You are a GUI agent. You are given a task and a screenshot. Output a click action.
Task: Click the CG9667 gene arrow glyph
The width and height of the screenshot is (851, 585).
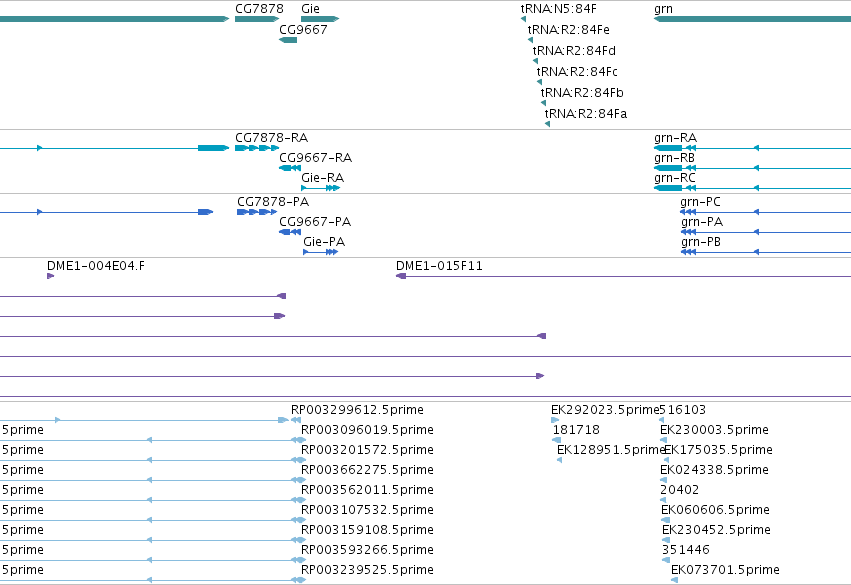click(288, 40)
